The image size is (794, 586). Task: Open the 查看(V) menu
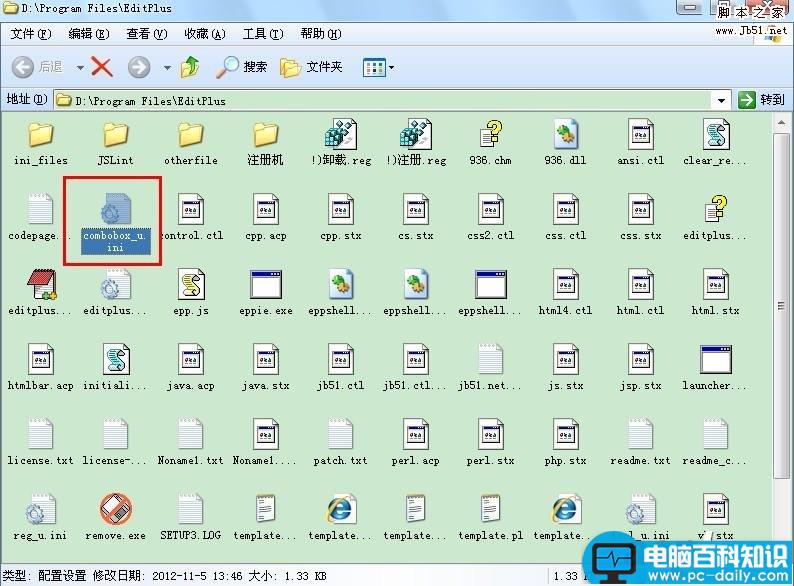(x=147, y=34)
